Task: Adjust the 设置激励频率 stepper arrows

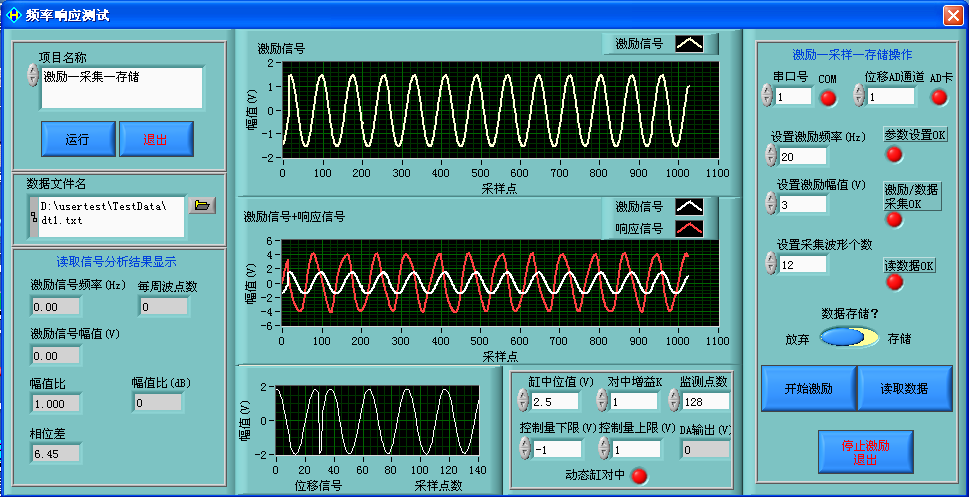Action: coord(771,156)
